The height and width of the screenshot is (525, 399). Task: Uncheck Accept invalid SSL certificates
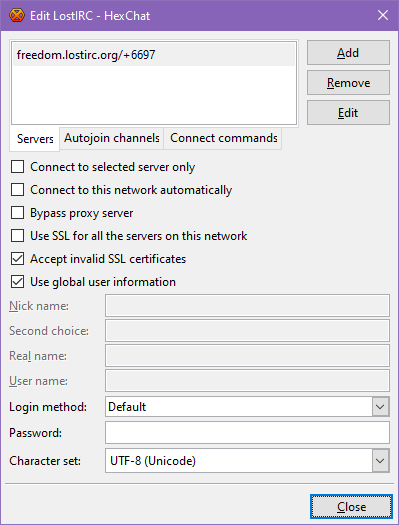pyautogui.click(x=17, y=259)
